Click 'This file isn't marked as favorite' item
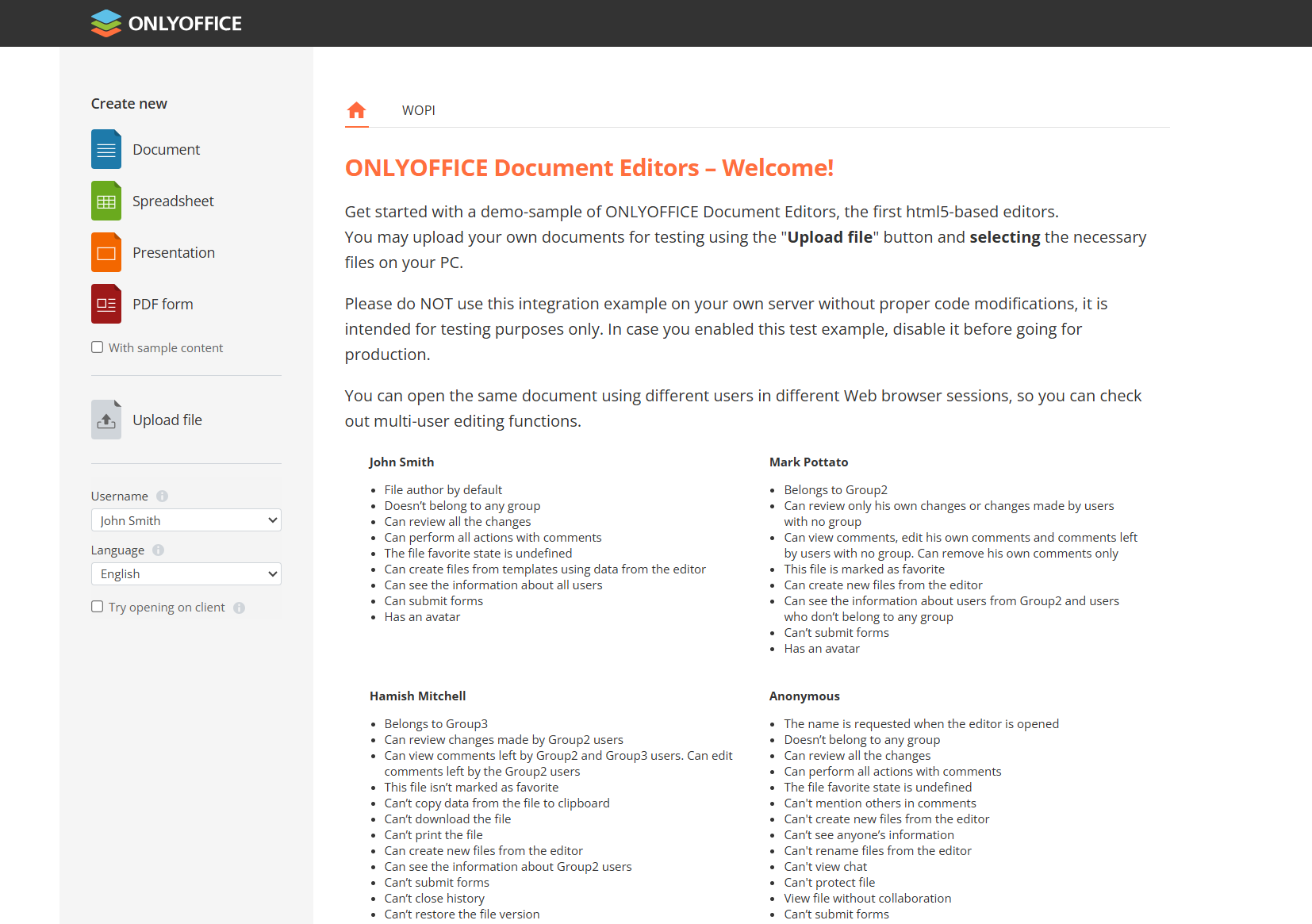 tap(471, 788)
